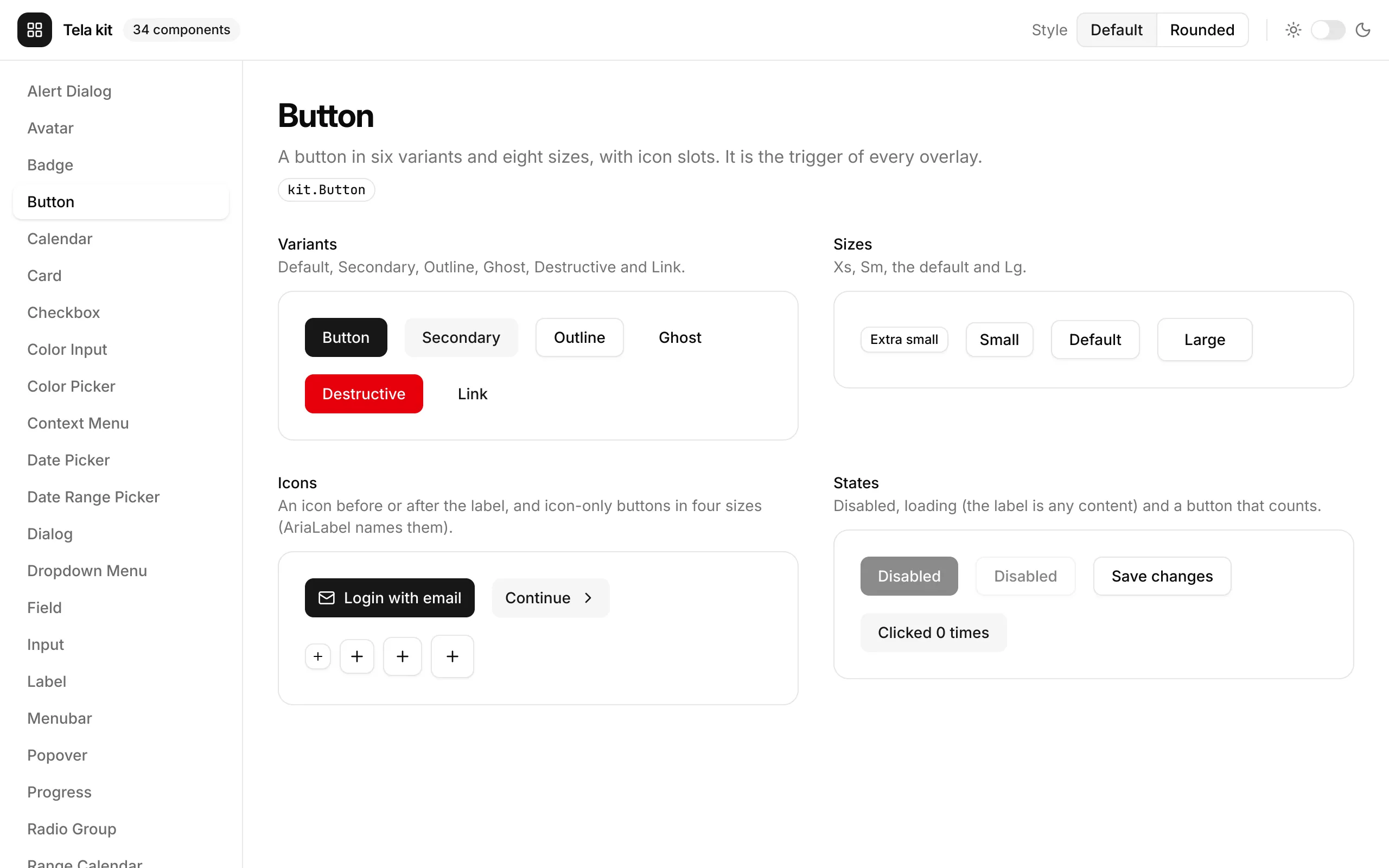Click the Extra small size button
The width and height of the screenshot is (1389, 868).
click(904, 339)
